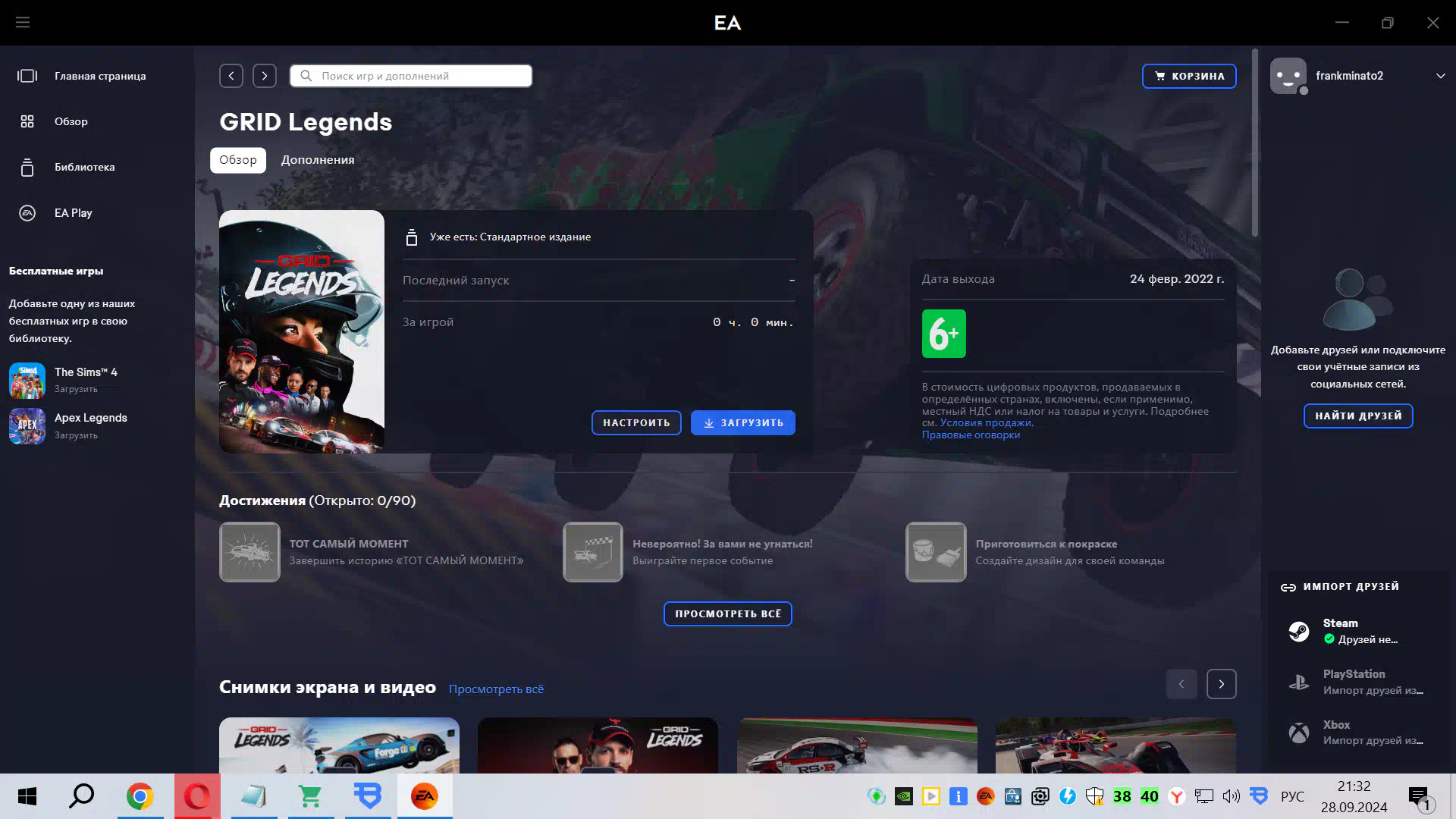
Task: Click the Импорт друзей link icon
Action: tap(1288, 587)
